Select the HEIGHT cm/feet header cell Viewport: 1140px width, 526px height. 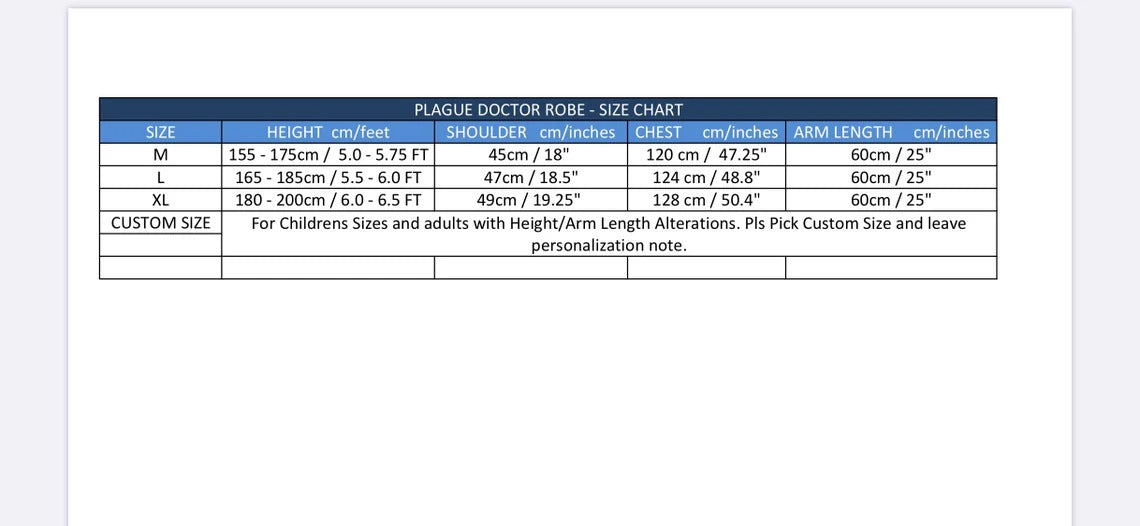pyautogui.click(x=328, y=132)
